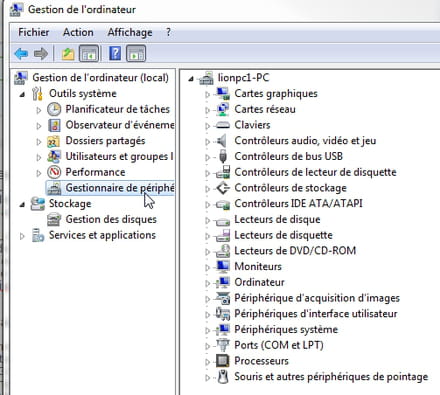The height and width of the screenshot is (395, 440).
Task: Select Contrôleurs de stockage label
Action: (x=290, y=188)
